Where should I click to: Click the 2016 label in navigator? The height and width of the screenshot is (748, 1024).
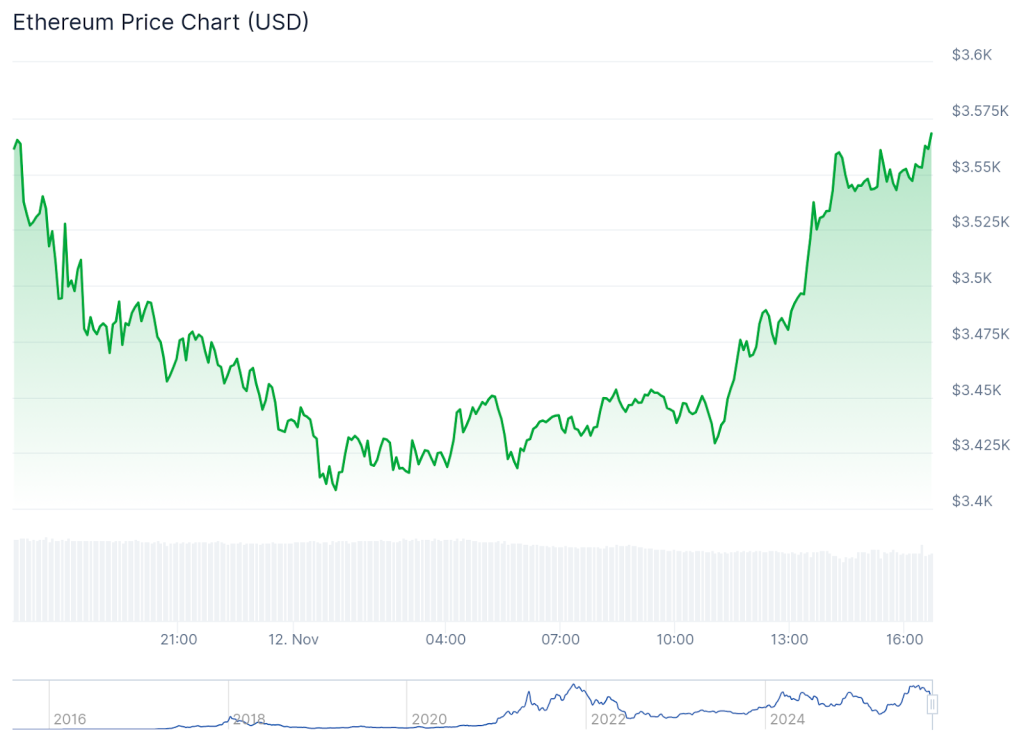(x=70, y=719)
